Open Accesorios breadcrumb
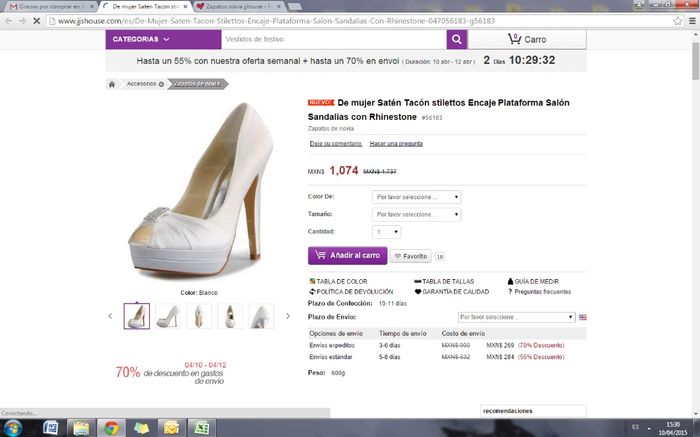The width and height of the screenshot is (700, 437). click(x=142, y=84)
